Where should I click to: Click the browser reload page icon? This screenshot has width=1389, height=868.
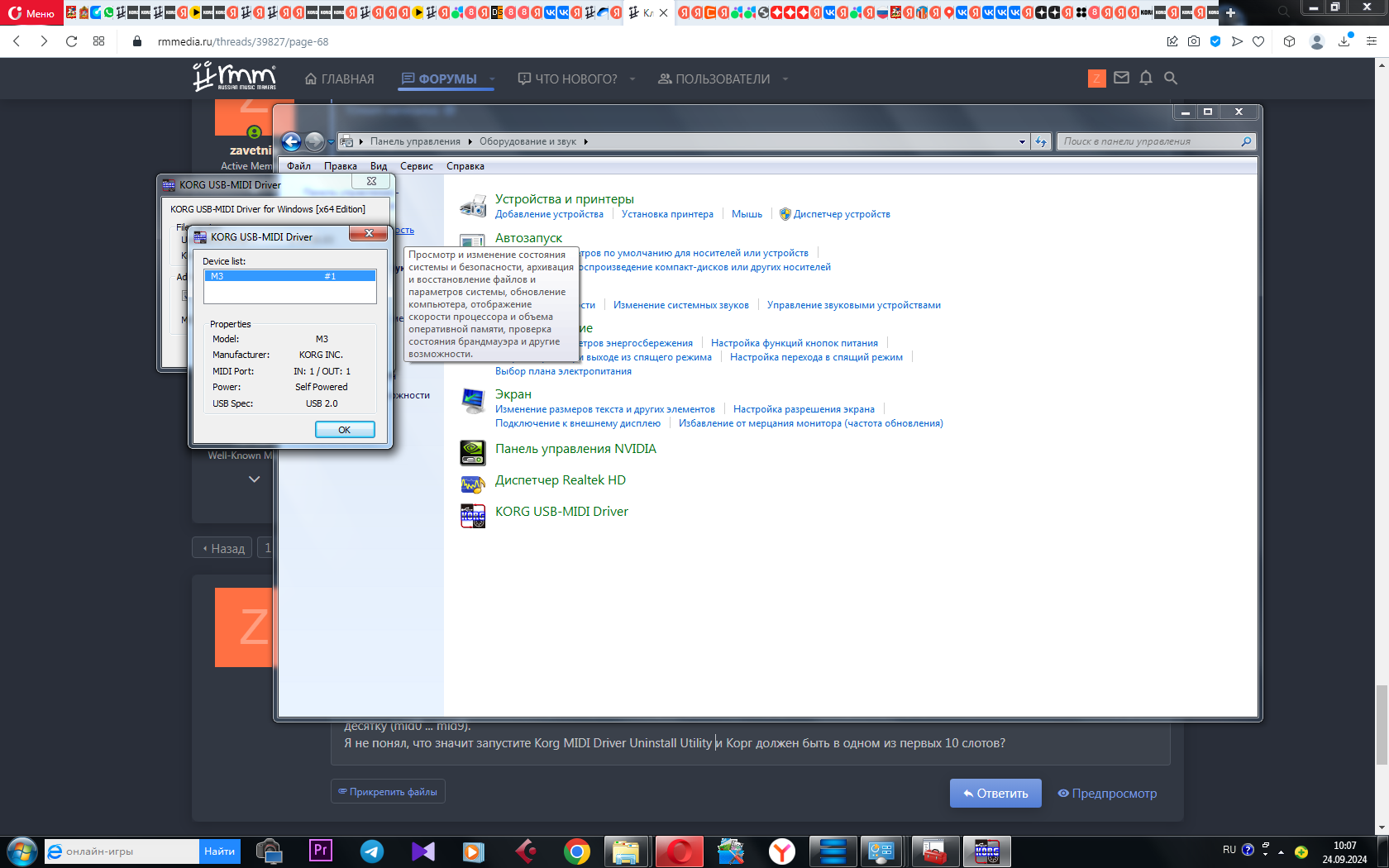coord(72,41)
